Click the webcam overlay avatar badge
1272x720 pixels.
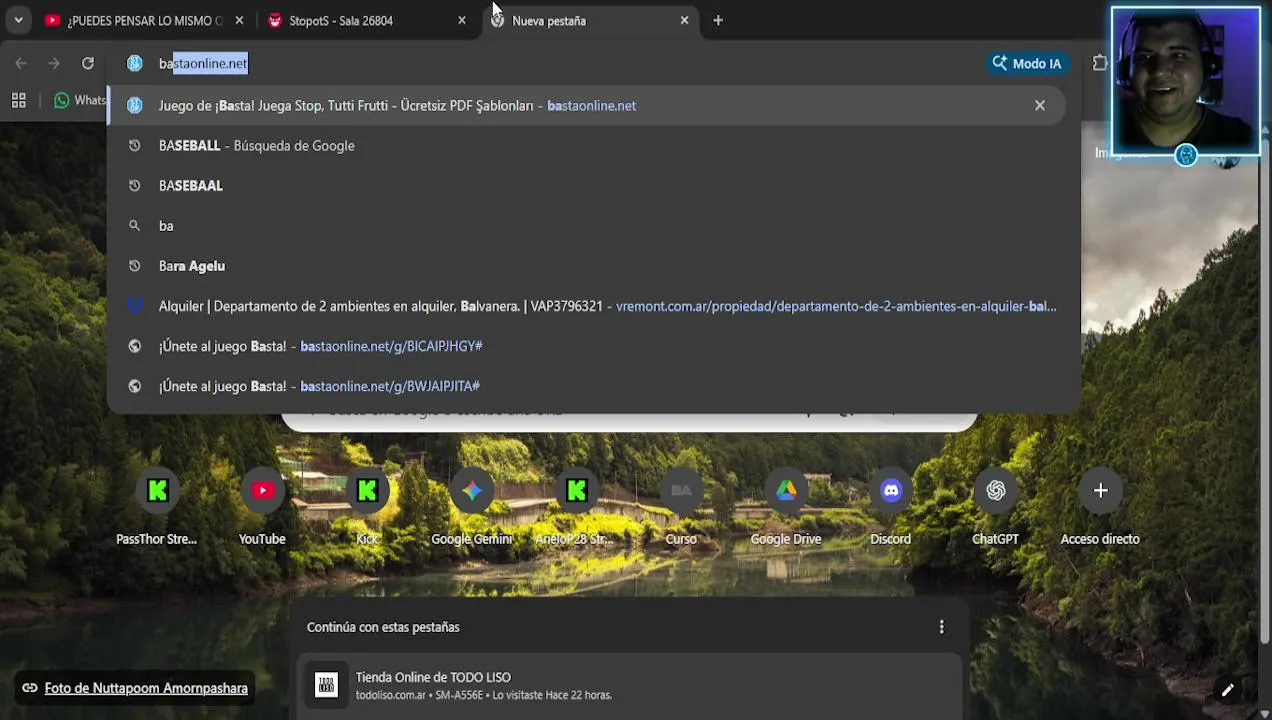1186,155
